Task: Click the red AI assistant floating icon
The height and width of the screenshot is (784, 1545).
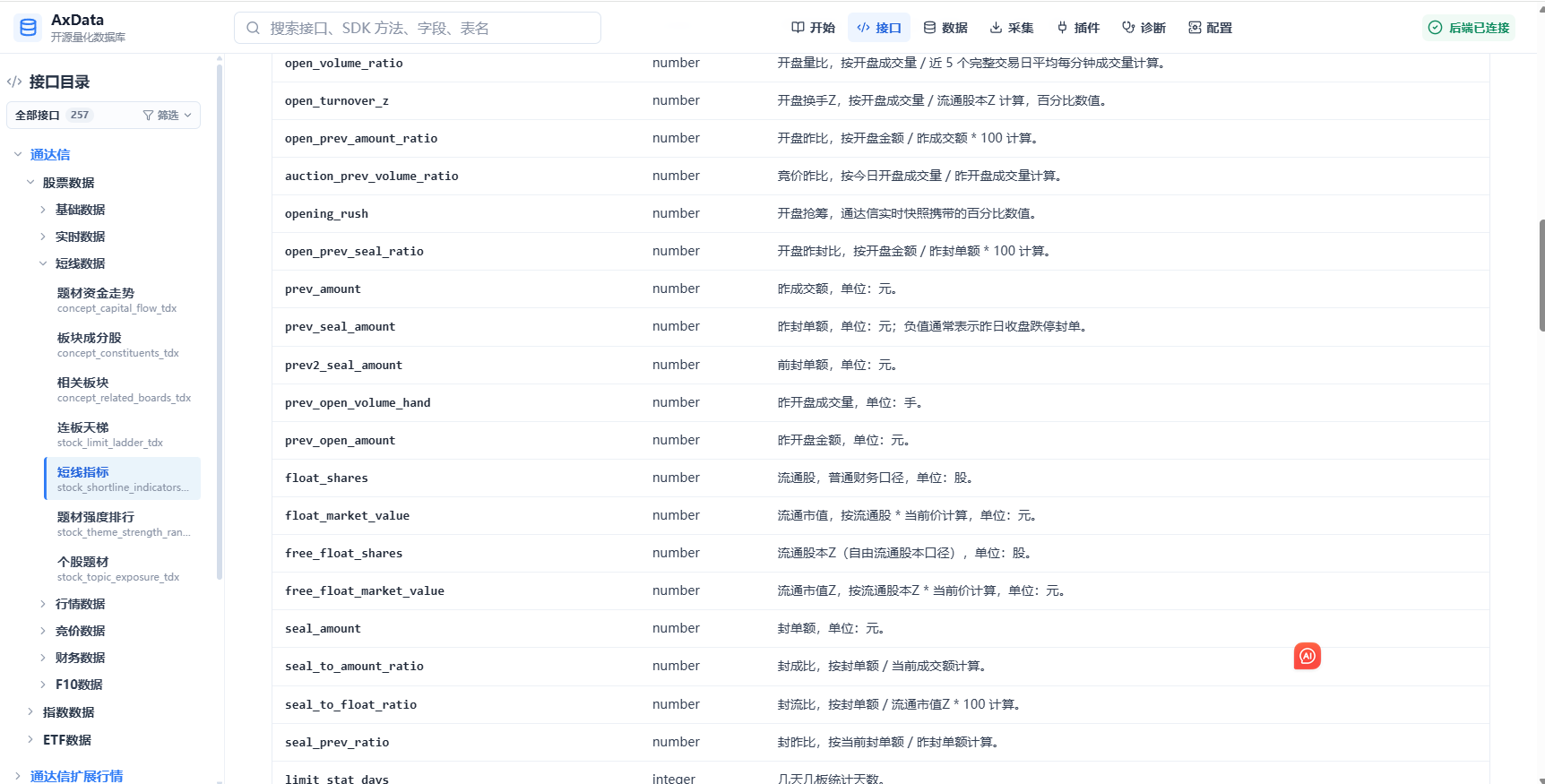Action: click(x=1308, y=656)
